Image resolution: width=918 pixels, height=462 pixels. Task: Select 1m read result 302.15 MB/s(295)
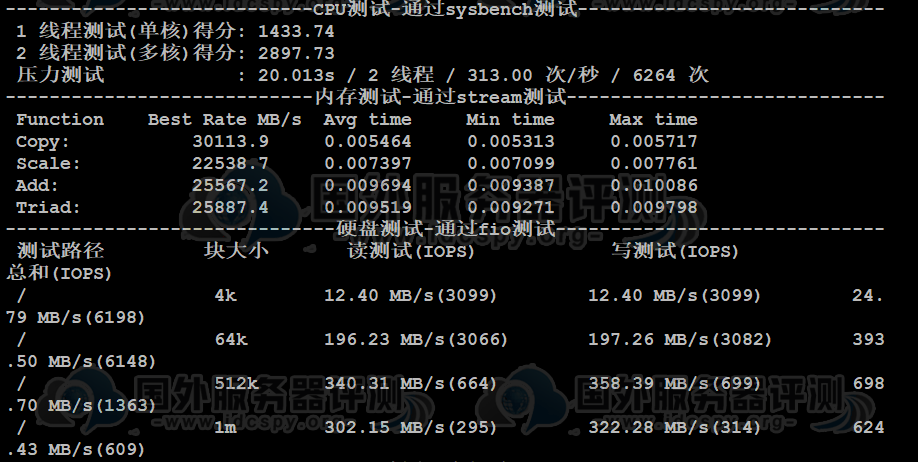(410, 427)
